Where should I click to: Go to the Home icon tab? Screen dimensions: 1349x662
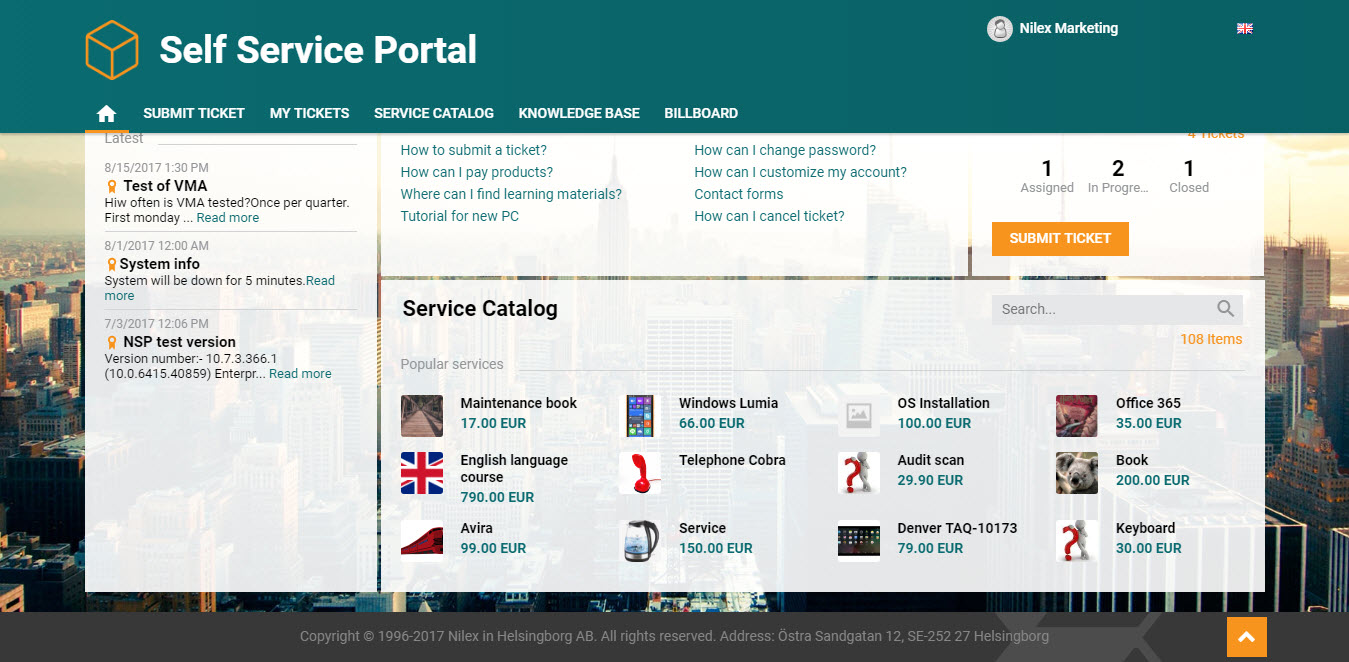pos(107,113)
